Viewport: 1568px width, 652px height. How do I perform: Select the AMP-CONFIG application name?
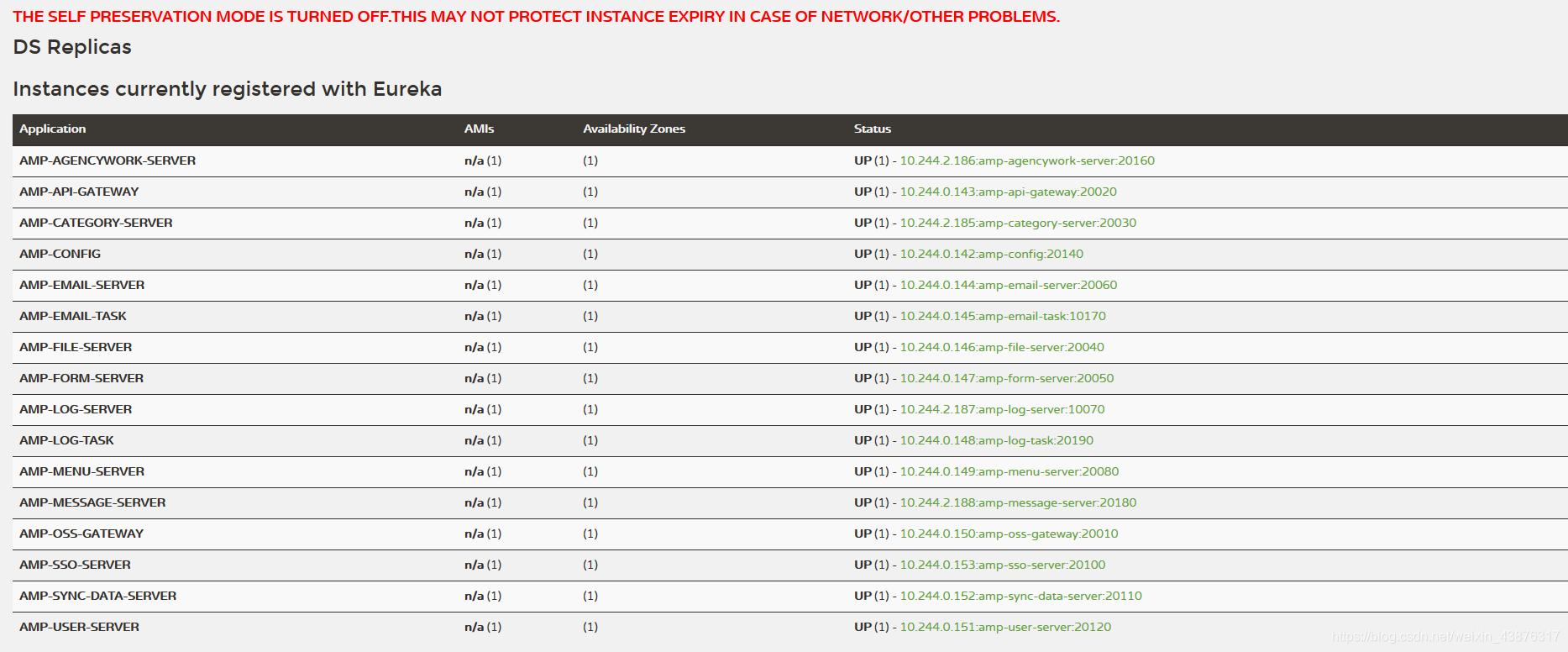[60, 254]
